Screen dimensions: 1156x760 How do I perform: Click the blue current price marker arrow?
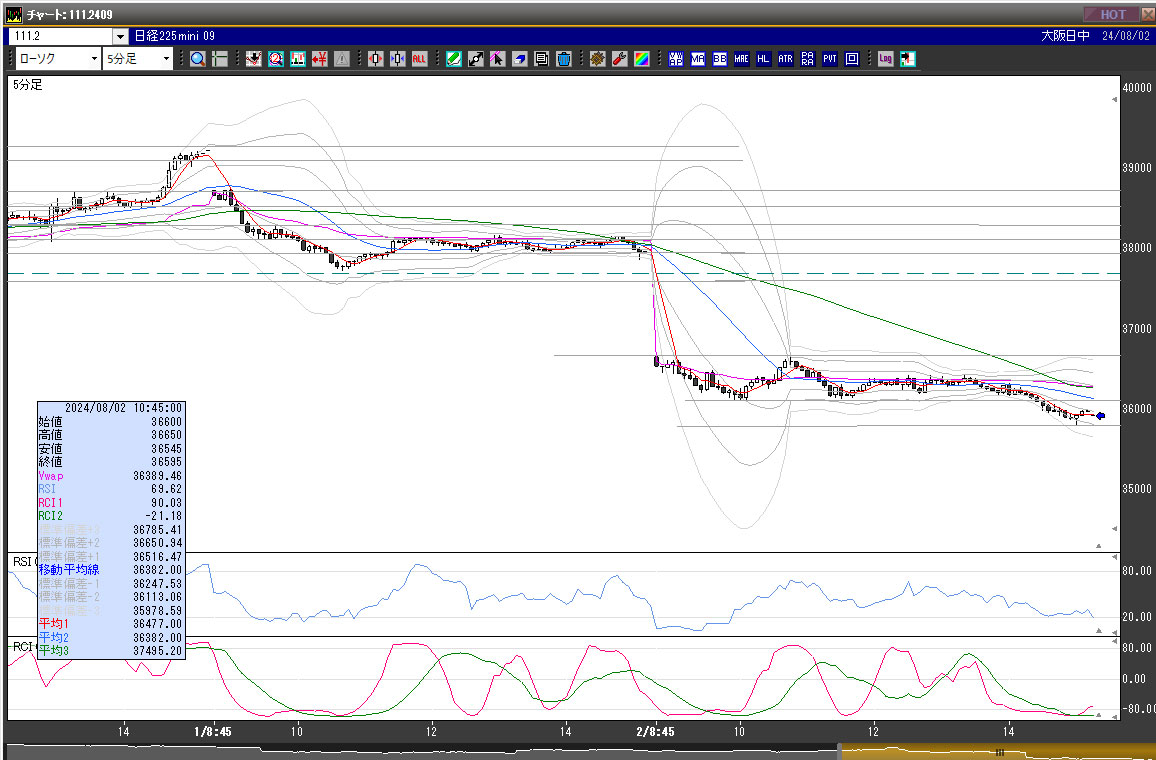[1101, 416]
